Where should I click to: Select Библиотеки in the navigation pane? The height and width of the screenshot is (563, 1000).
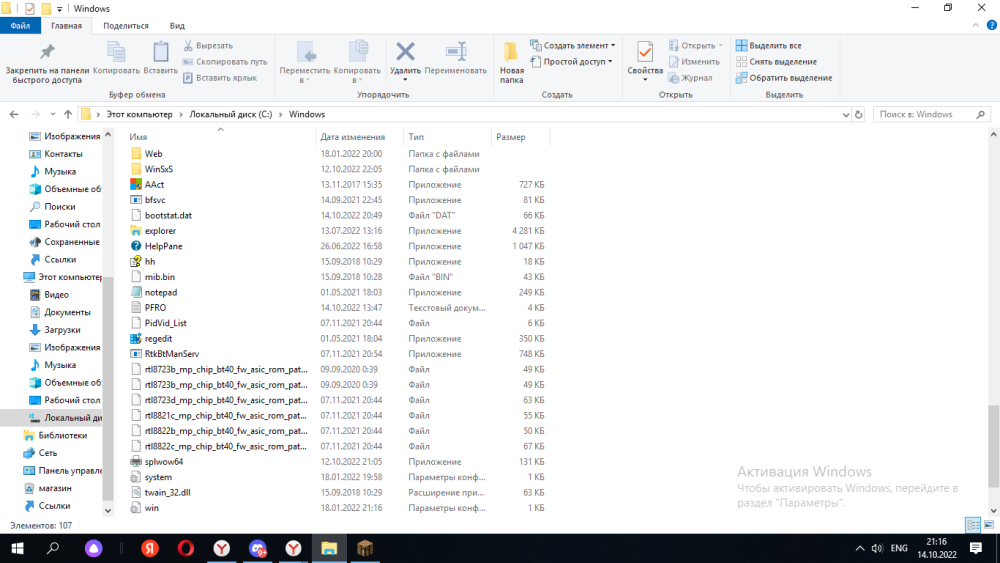[x=62, y=435]
